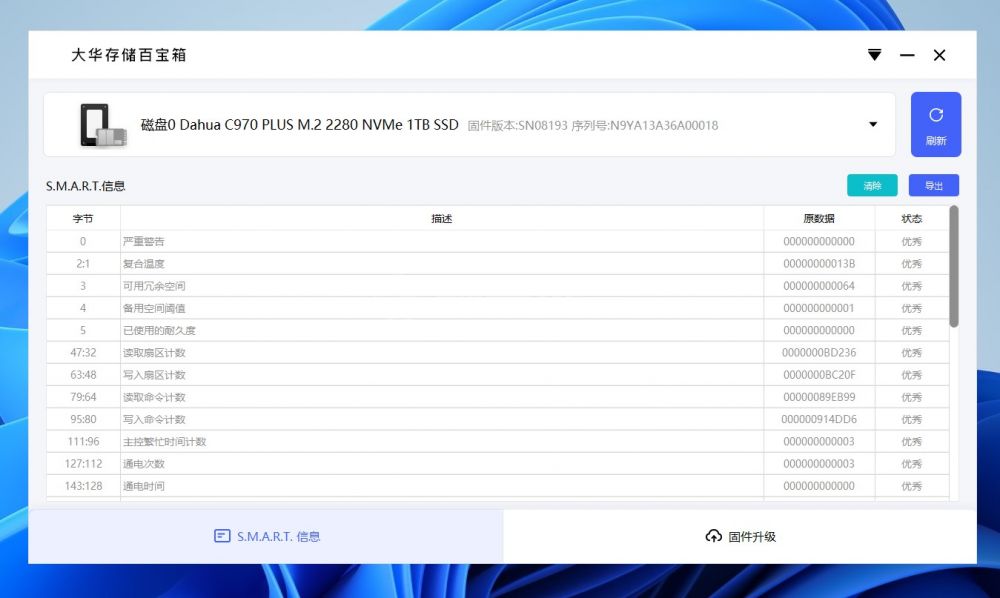Select the 可用冗余空间 description cell
This screenshot has width=1000, height=598.
441,286
